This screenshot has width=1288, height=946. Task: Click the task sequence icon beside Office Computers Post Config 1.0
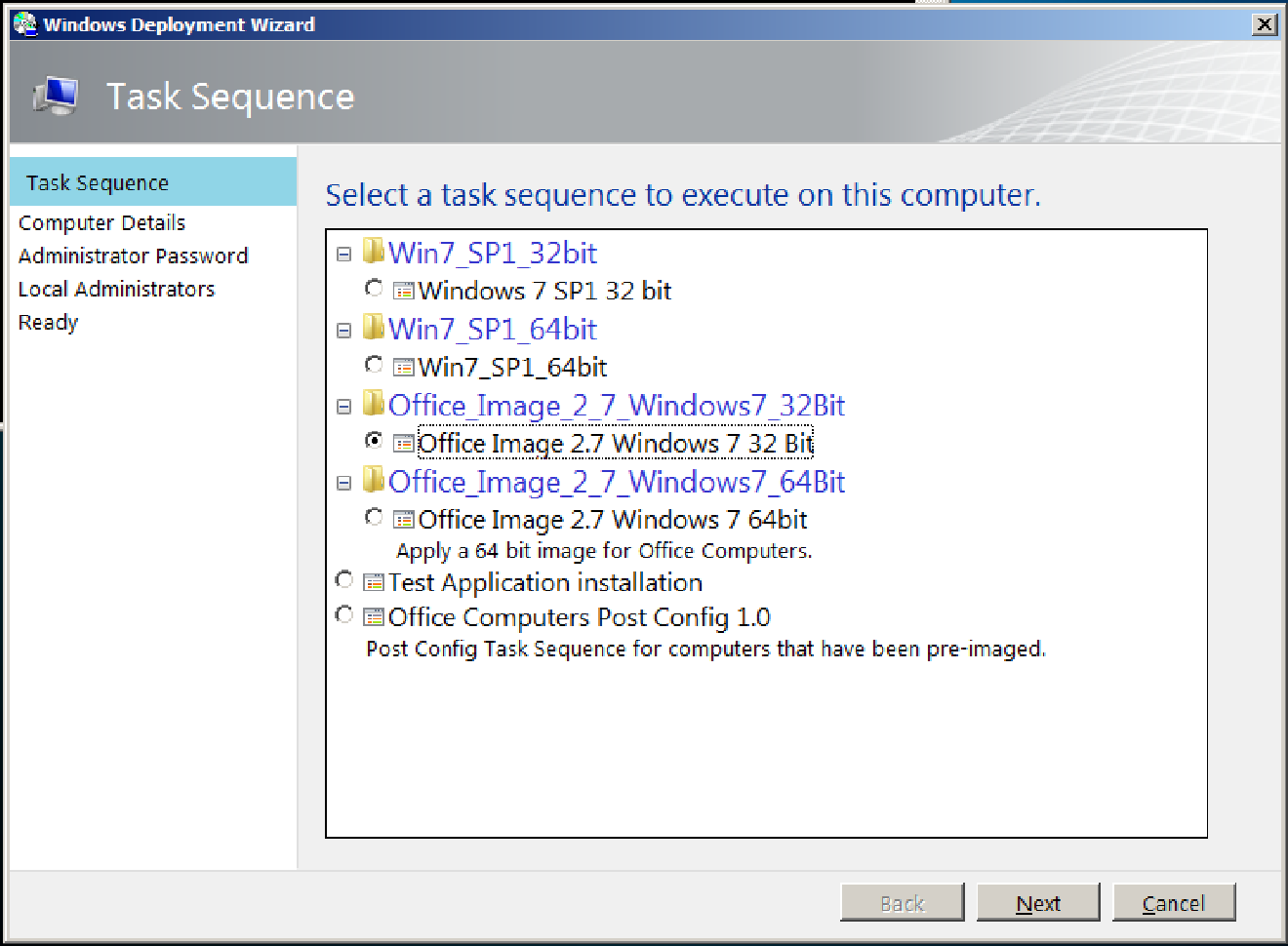click(x=372, y=615)
